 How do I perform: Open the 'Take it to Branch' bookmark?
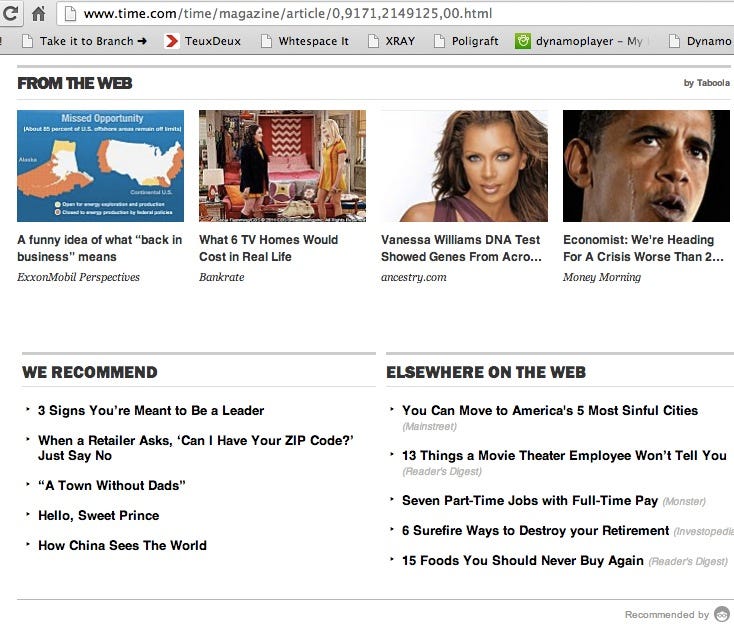(85, 41)
